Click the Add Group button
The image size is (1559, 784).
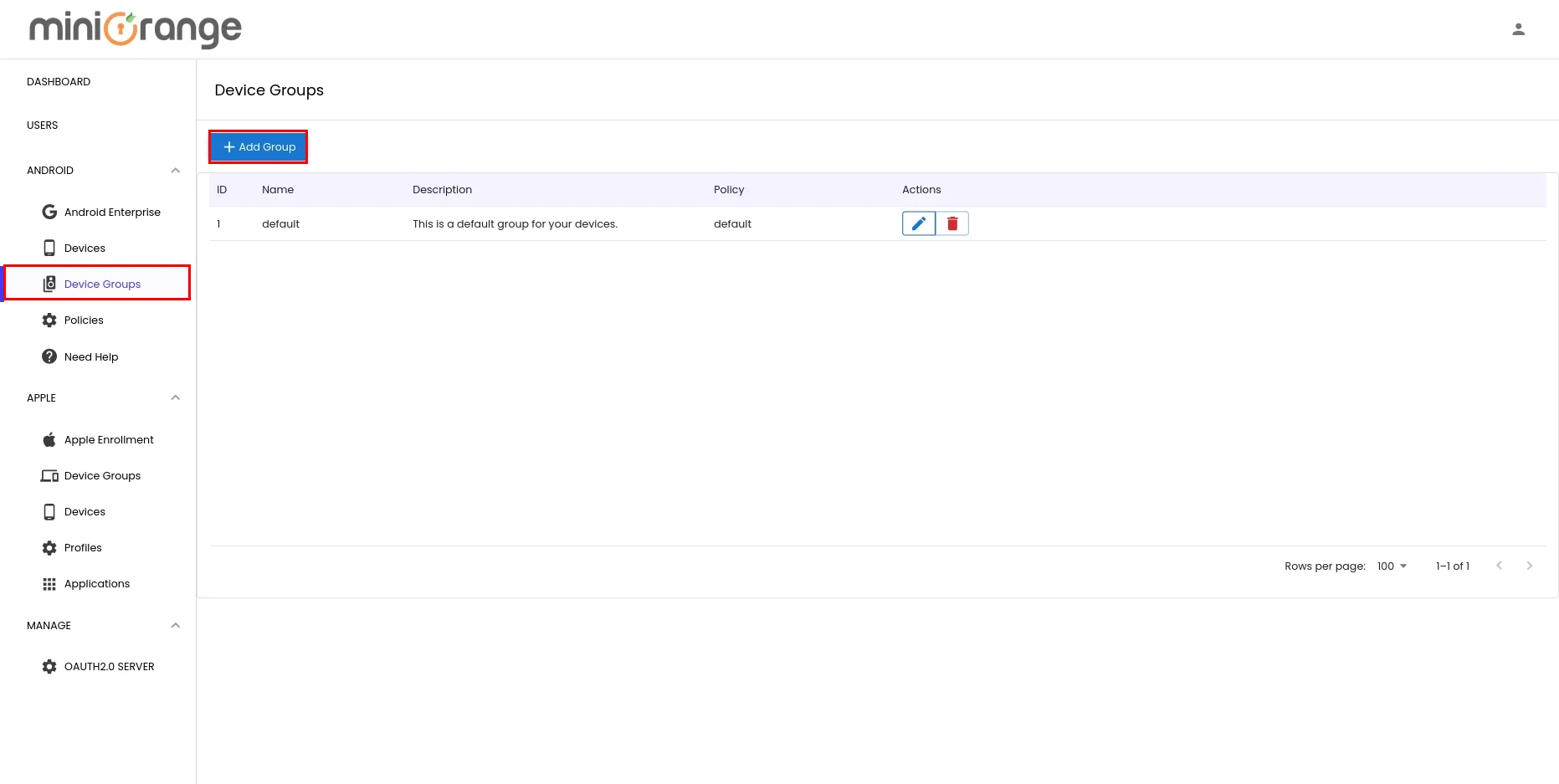click(x=258, y=146)
